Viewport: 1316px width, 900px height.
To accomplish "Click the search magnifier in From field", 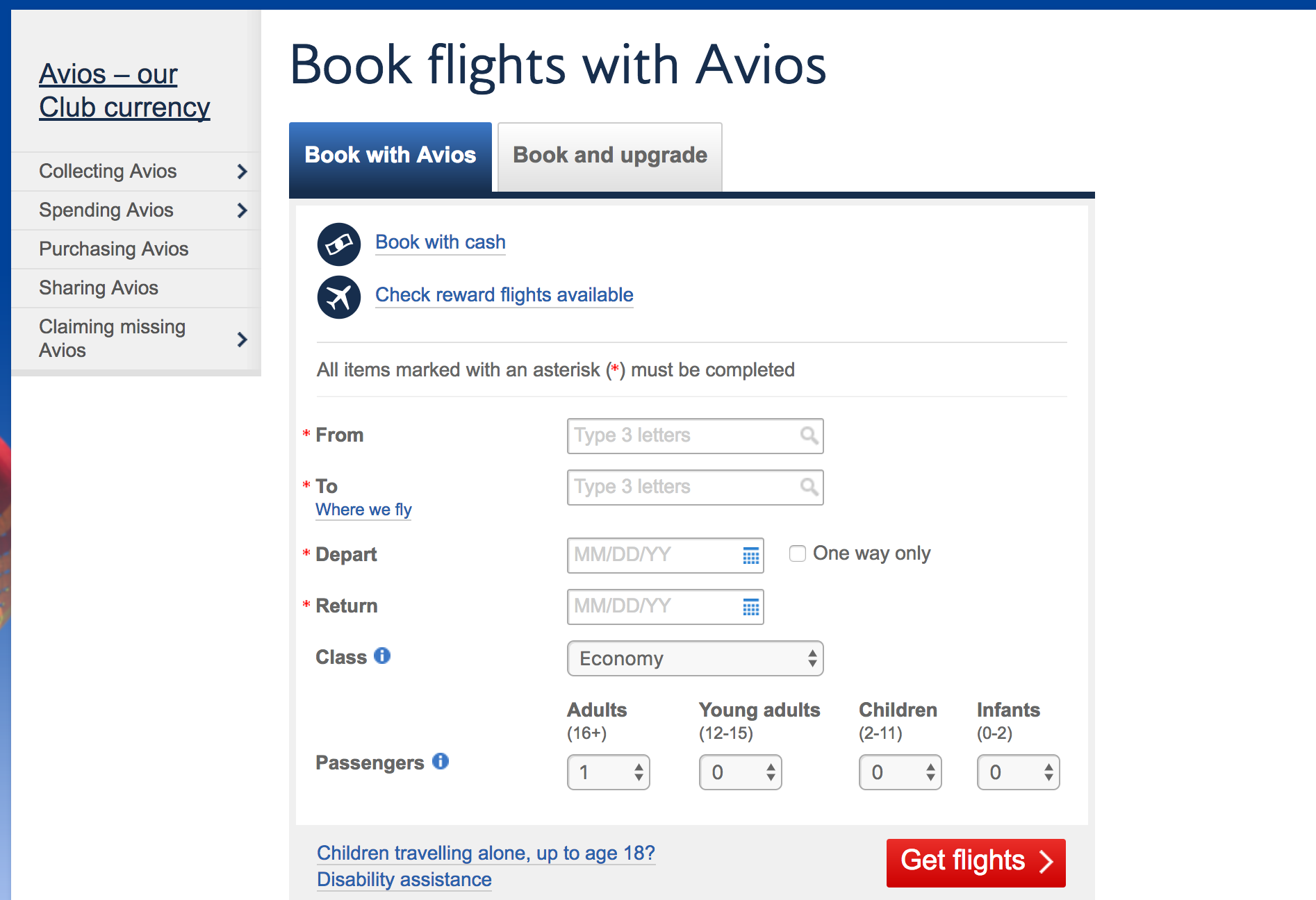I will (809, 435).
